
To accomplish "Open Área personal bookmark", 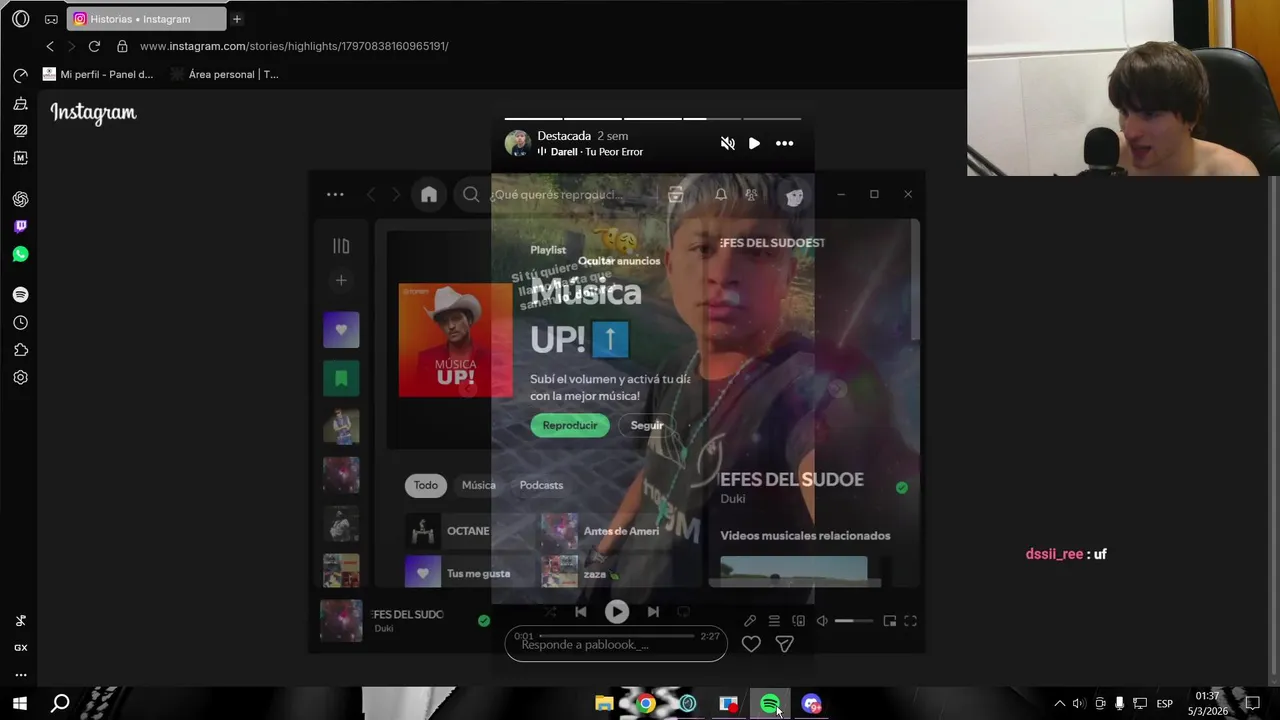I will [225, 74].
